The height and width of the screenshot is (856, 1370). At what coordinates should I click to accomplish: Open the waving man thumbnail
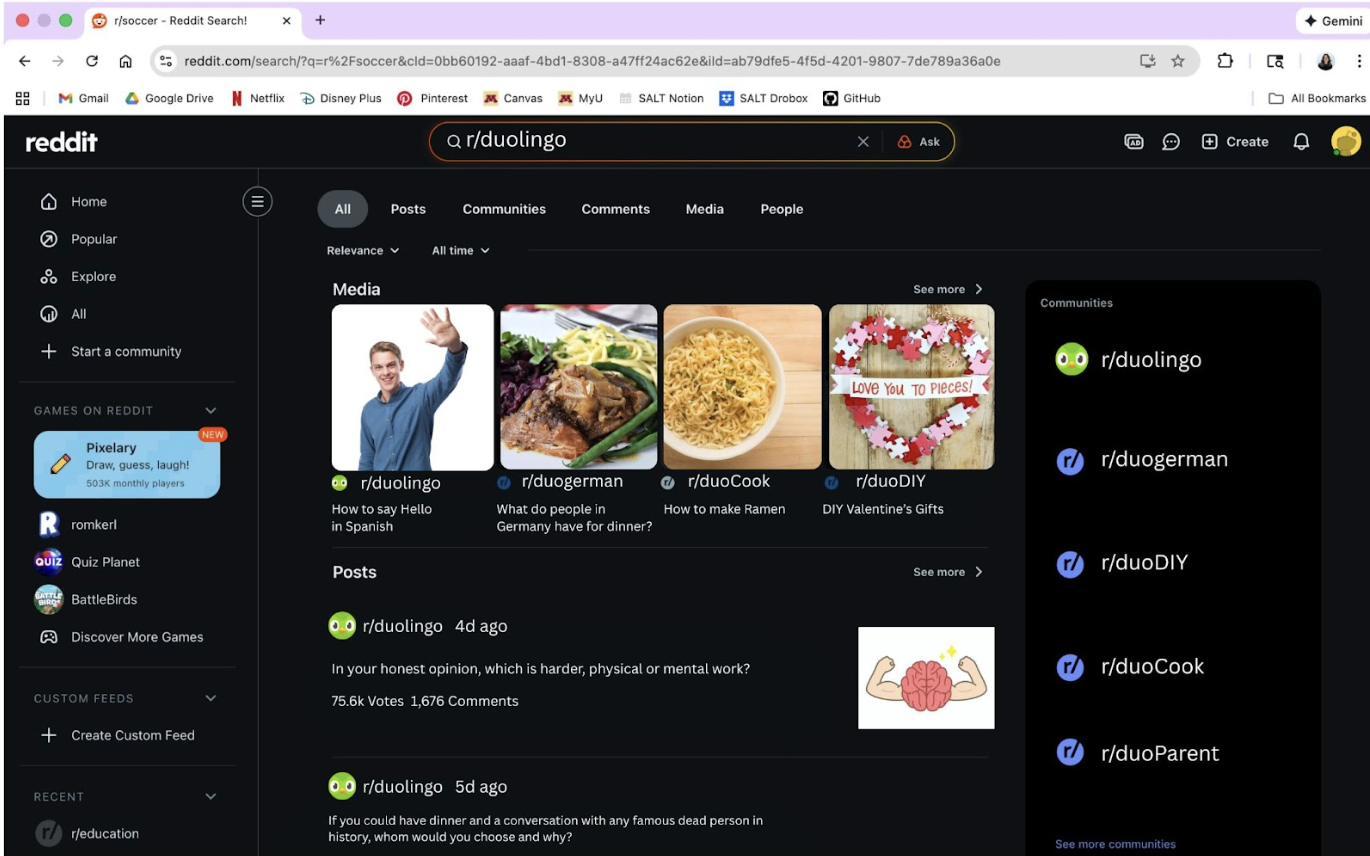[413, 387]
